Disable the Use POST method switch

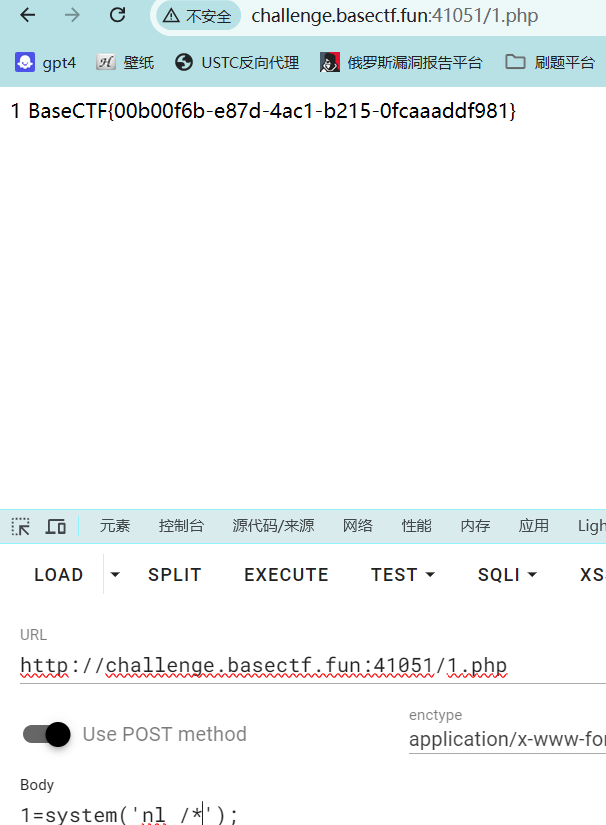tap(46, 734)
